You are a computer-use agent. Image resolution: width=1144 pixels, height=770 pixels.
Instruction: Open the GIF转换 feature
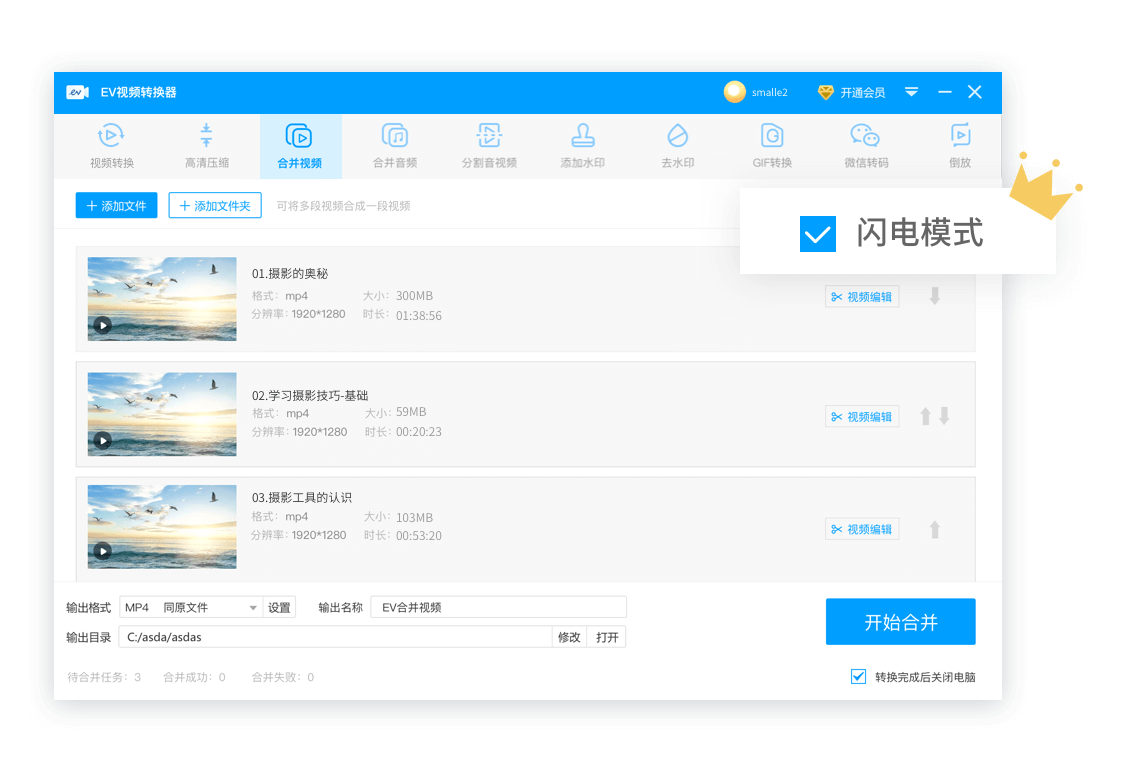(770, 145)
